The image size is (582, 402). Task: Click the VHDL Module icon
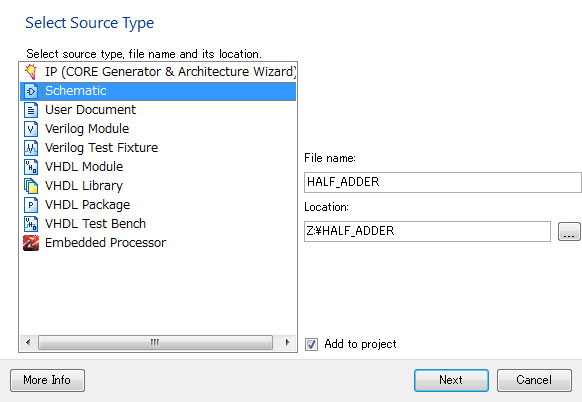point(31,167)
